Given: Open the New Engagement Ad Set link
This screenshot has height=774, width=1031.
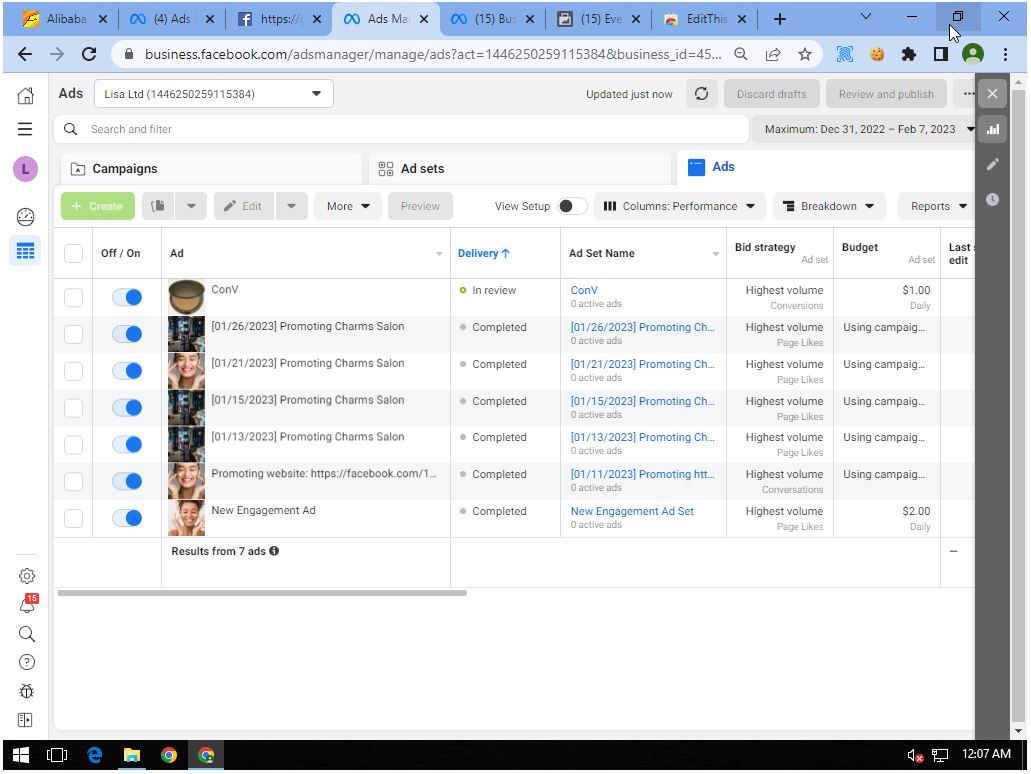Looking at the screenshot, I should click(x=632, y=511).
